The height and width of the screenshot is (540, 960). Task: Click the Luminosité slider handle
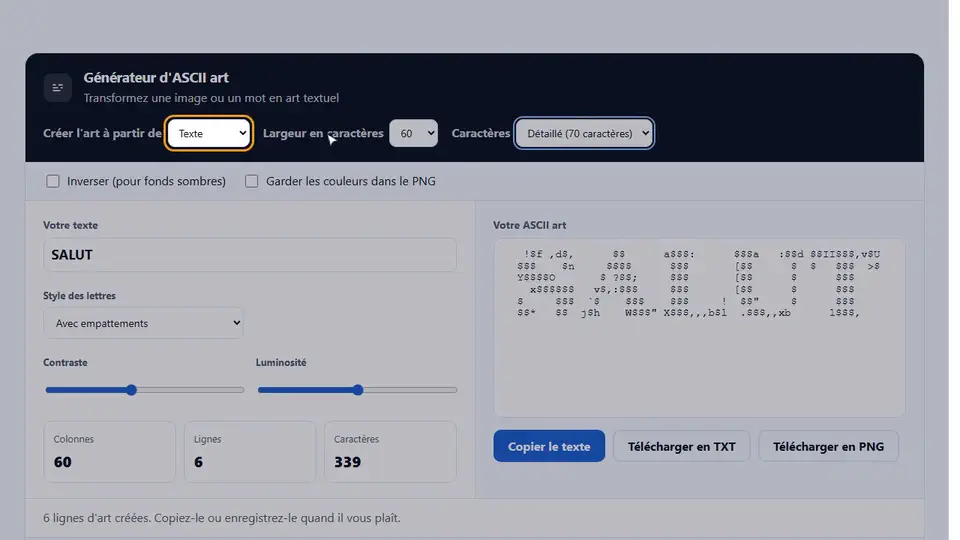pos(358,390)
